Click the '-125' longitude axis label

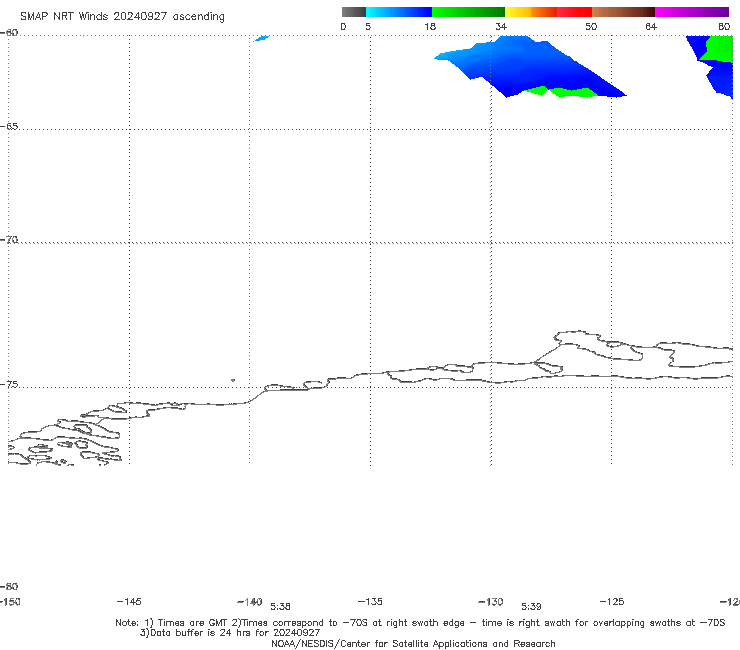point(612,601)
